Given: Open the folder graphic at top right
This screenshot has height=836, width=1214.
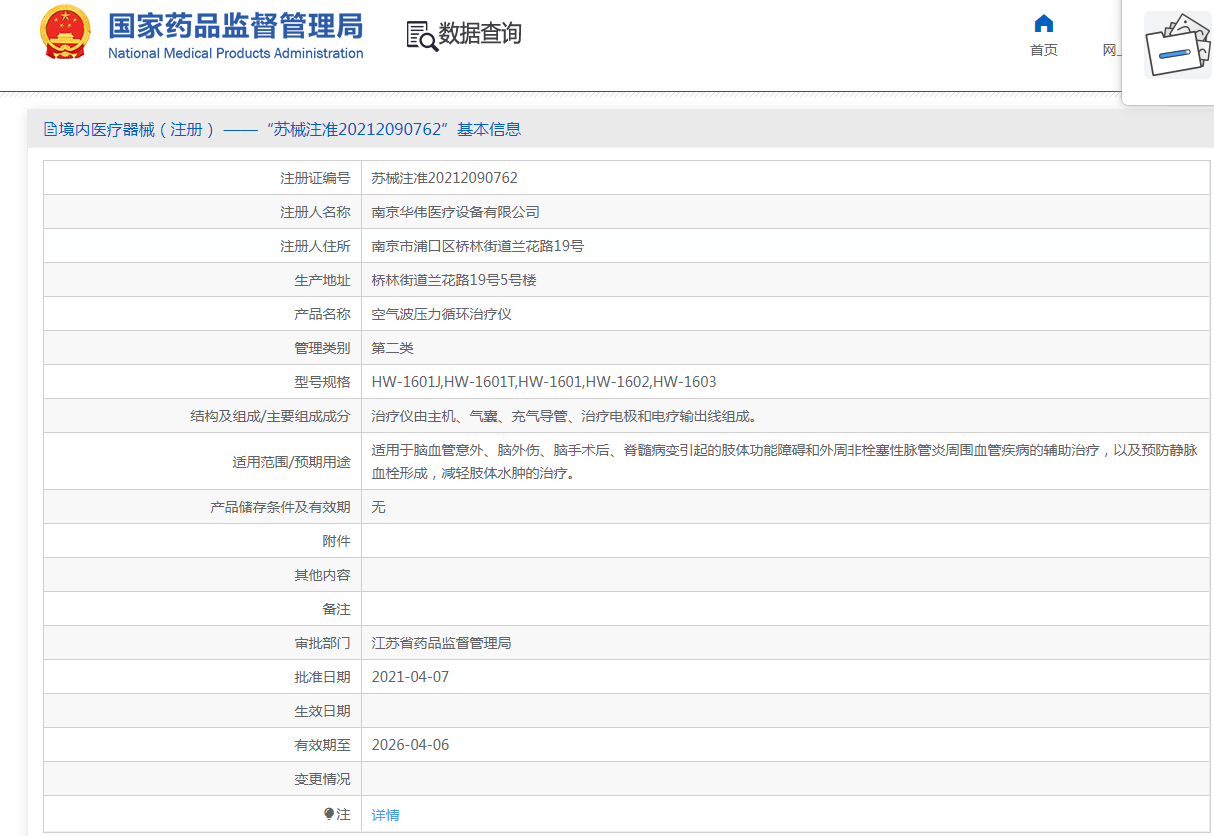Looking at the screenshot, I should (1177, 44).
